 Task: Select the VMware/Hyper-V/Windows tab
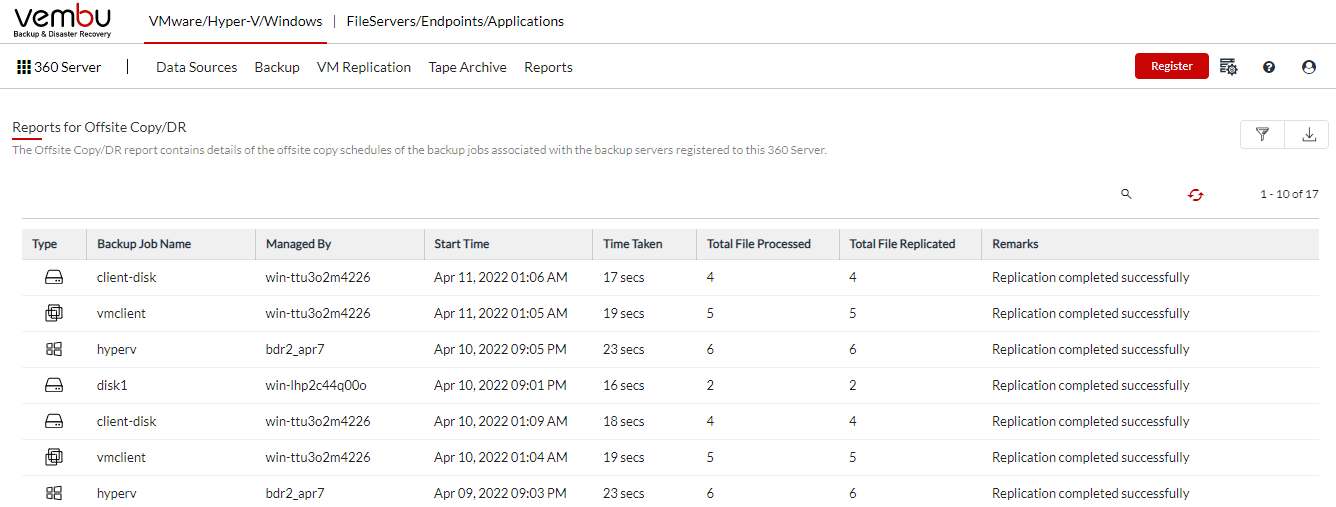coord(235,21)
